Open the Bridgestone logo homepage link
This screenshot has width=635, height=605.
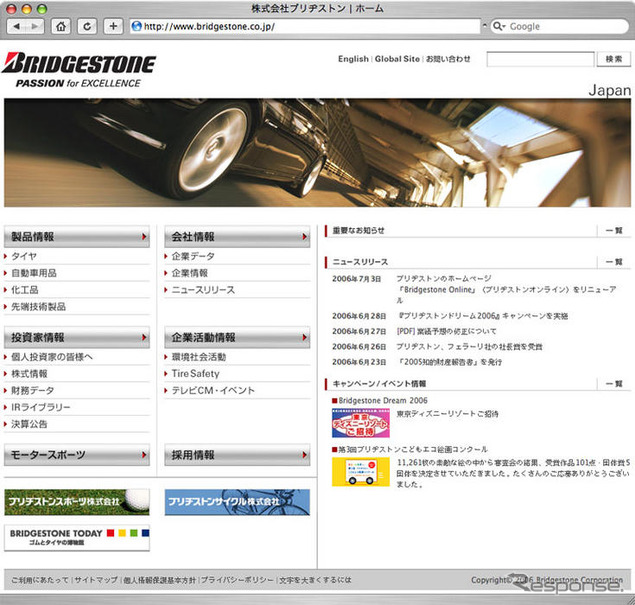79,70
